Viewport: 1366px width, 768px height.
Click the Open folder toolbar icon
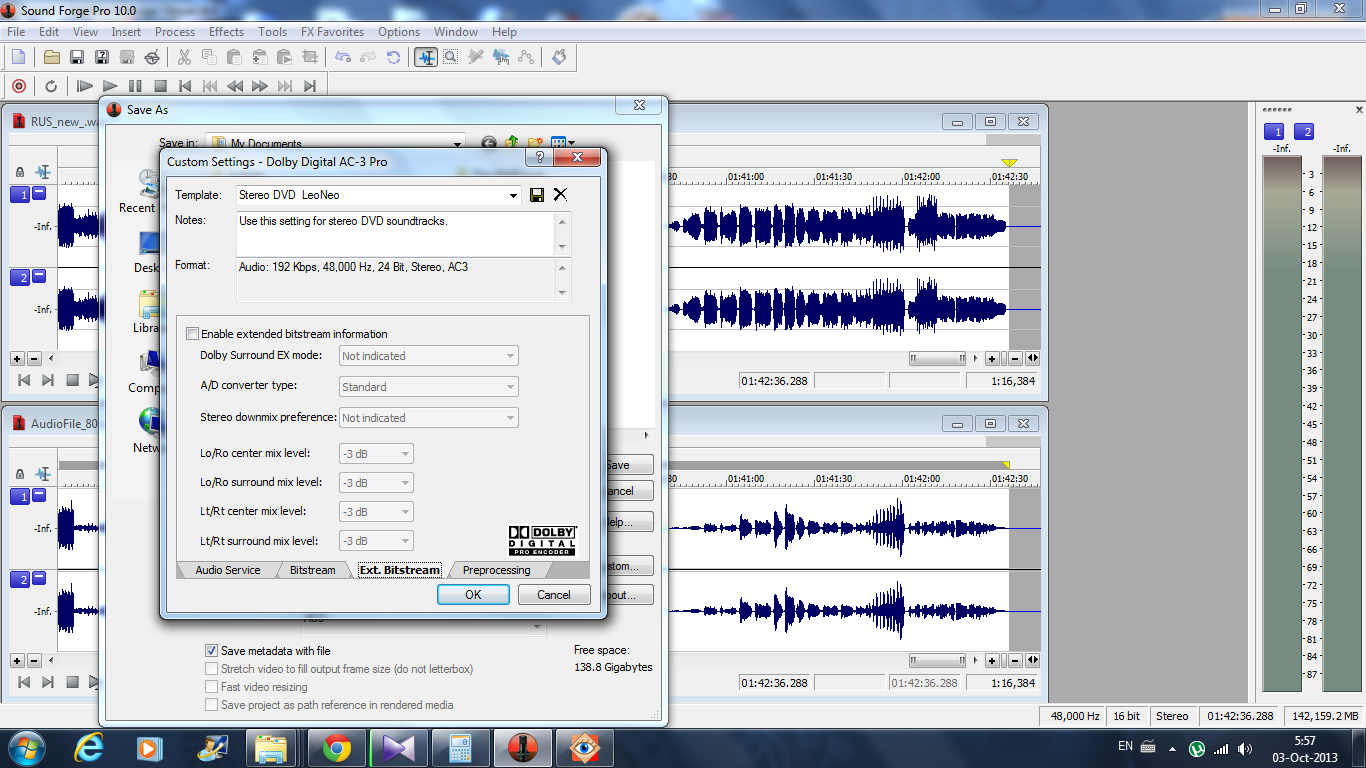point(51,57)
